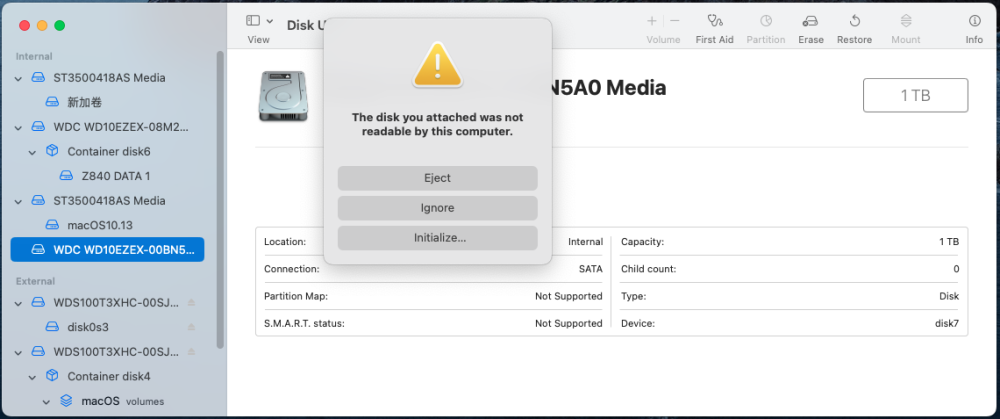Collapse the macOS volumes group
This screenshot has width=1000, height=419.
point(46,402)
